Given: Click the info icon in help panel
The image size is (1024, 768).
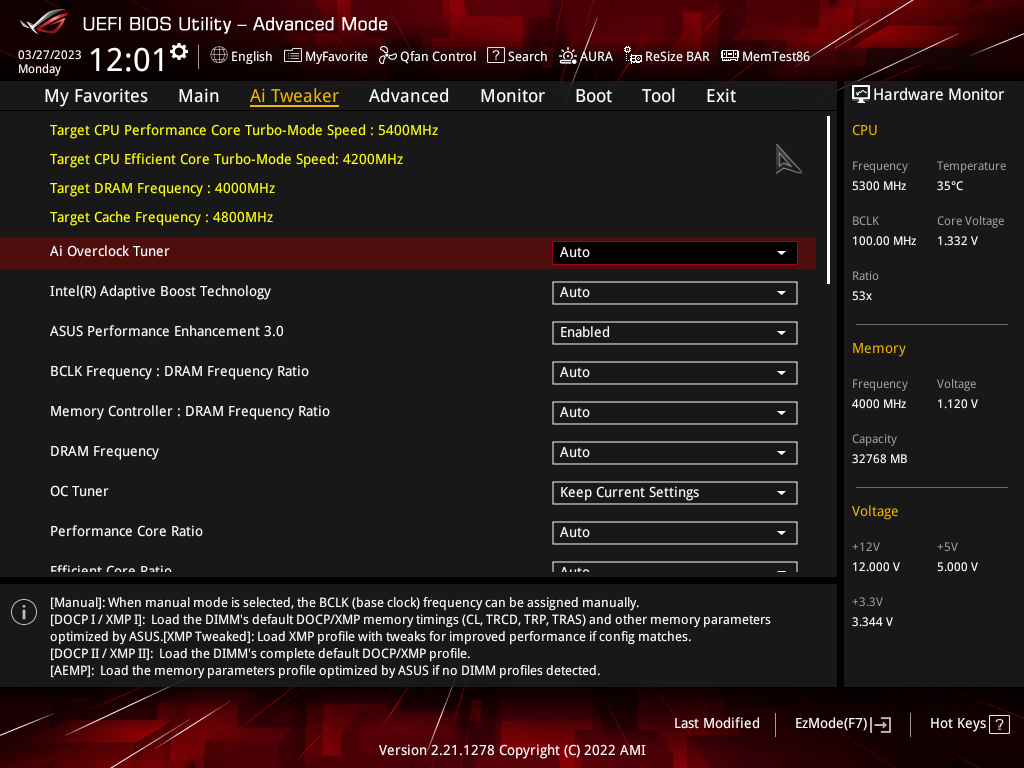Looking at the screenshot, I should click(24, 612).
